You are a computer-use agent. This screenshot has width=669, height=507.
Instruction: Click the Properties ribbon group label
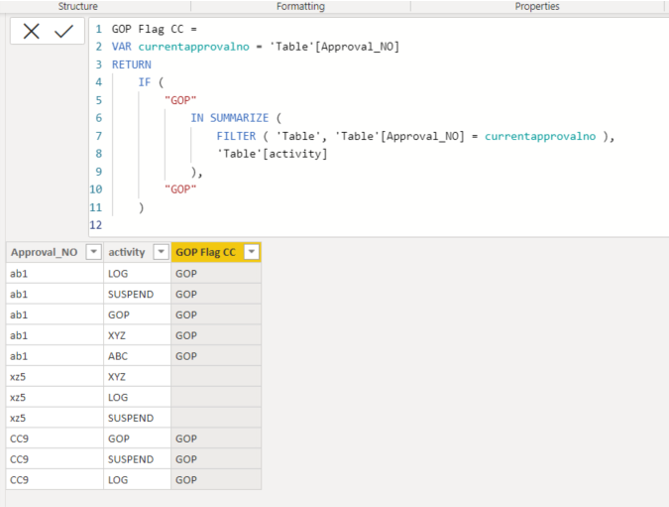(x=537, y=6)
